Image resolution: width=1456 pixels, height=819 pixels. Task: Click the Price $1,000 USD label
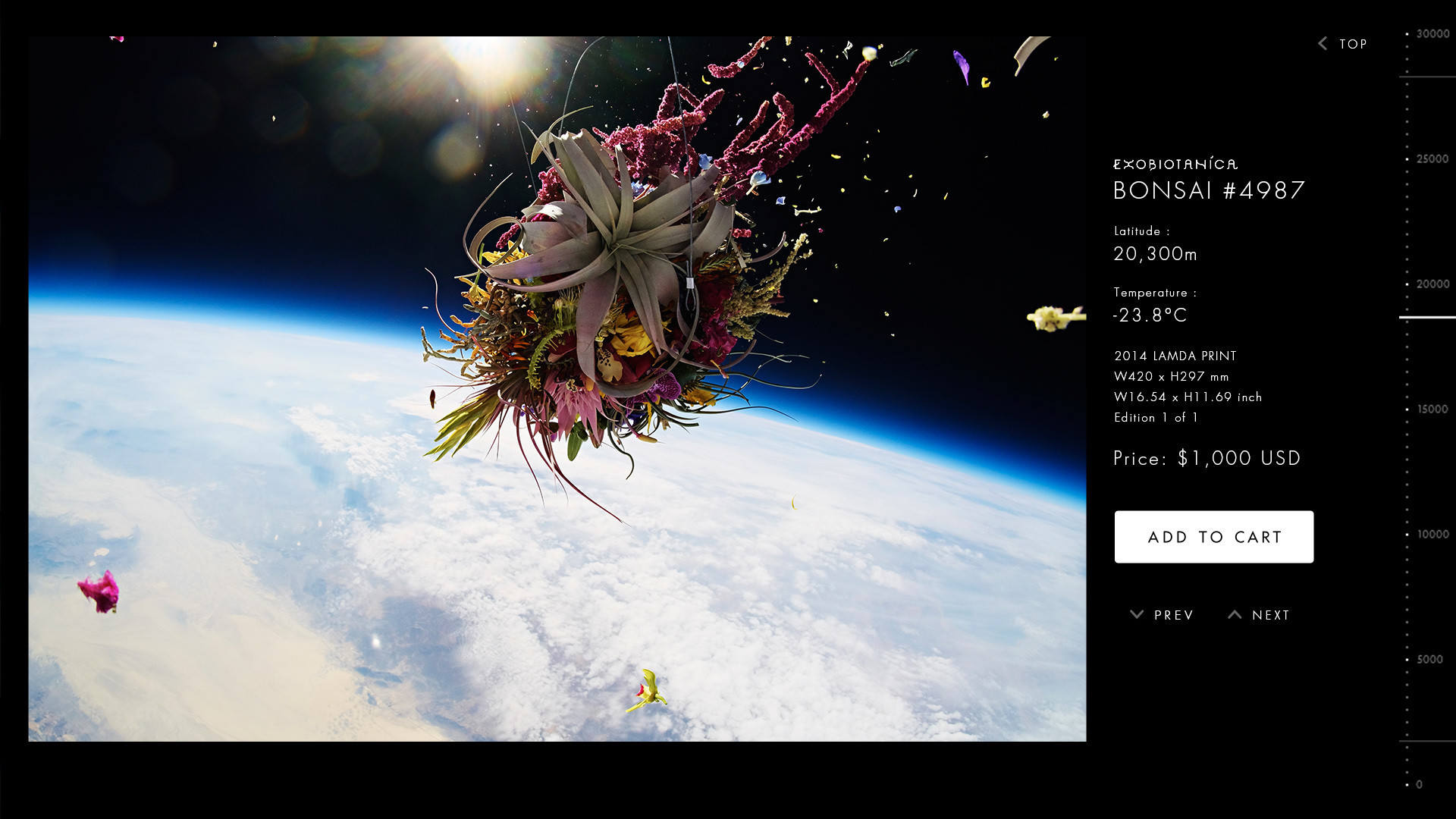tap(1207, 458)
